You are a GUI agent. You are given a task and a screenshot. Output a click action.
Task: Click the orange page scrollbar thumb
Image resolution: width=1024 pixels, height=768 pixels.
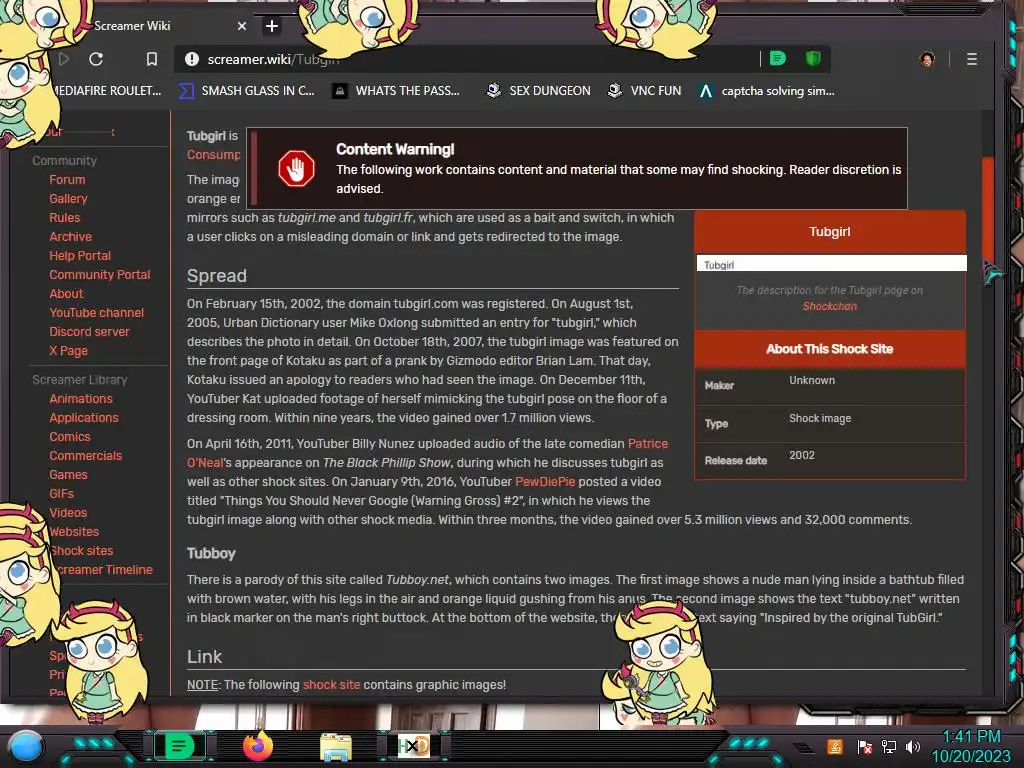point(987,209)
